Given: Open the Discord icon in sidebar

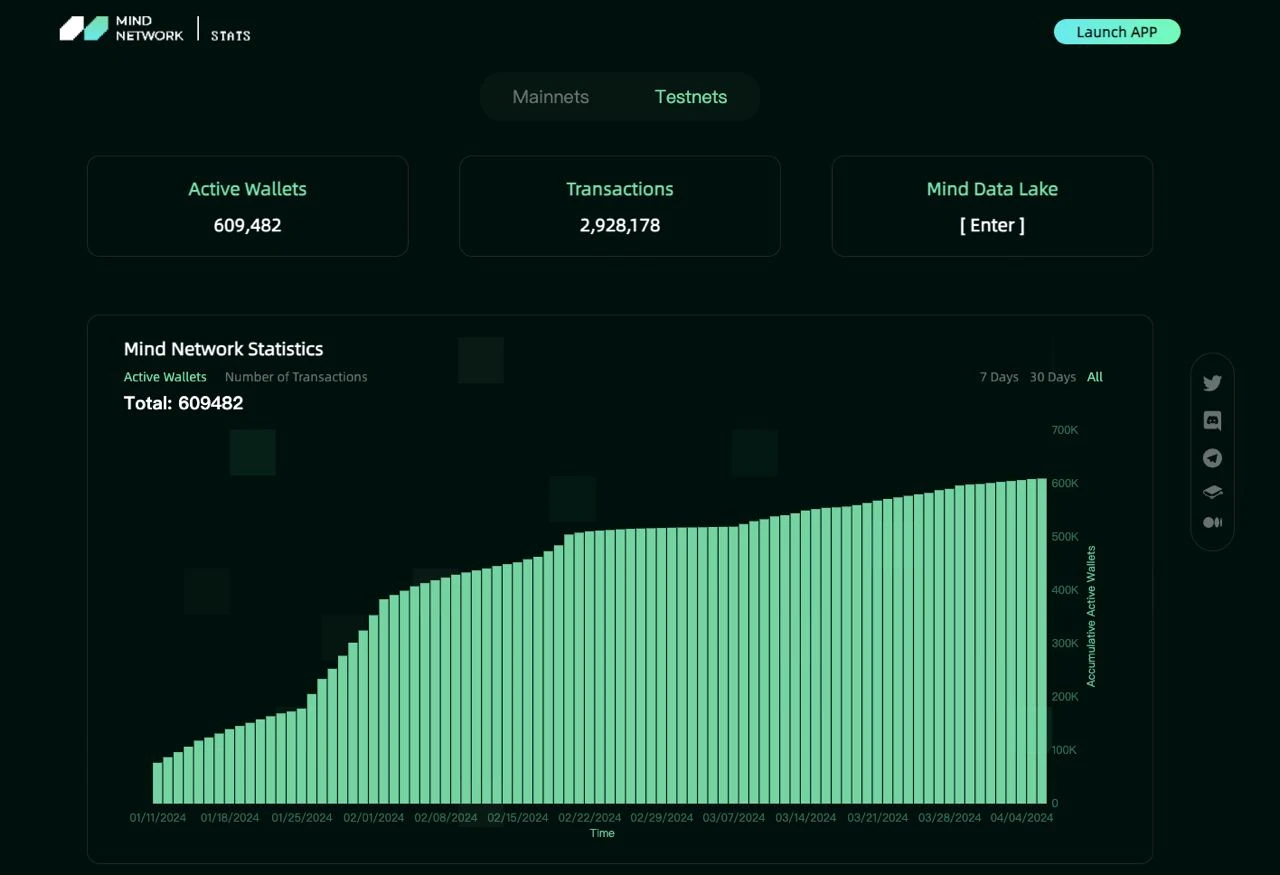Looking at the screenshot, I should pos(1212,421).
